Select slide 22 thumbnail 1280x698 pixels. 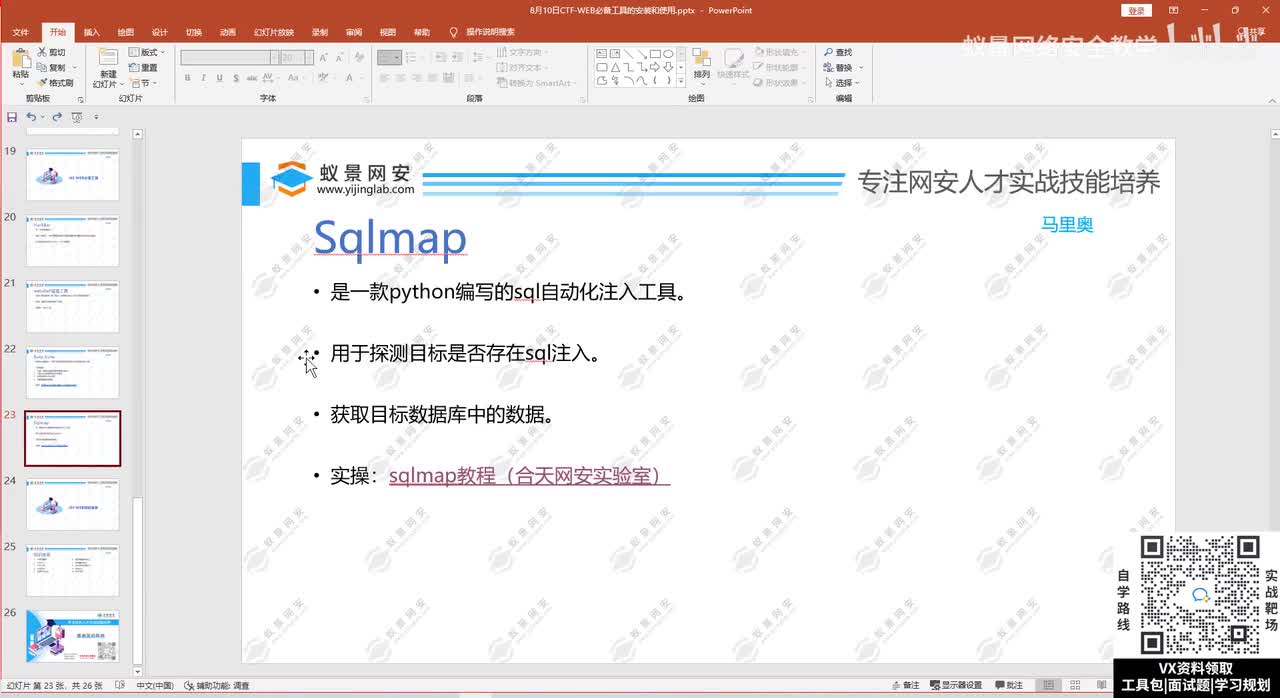[x=72, y=373]
